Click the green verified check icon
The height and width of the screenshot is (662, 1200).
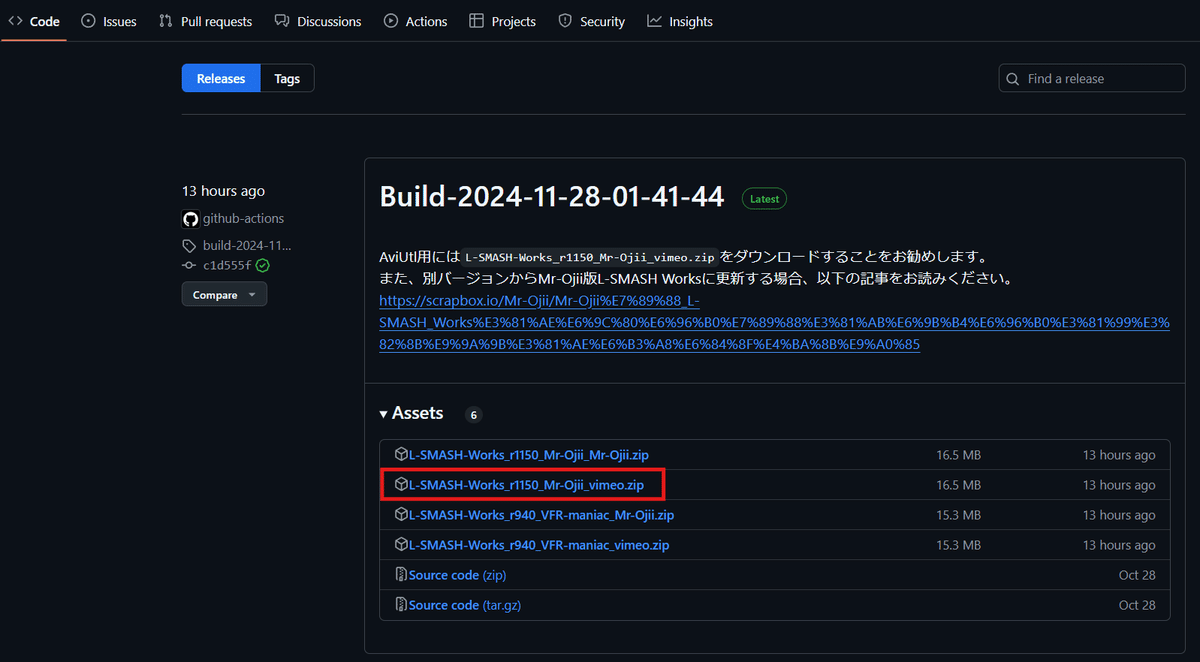click(x=262, y=266)
